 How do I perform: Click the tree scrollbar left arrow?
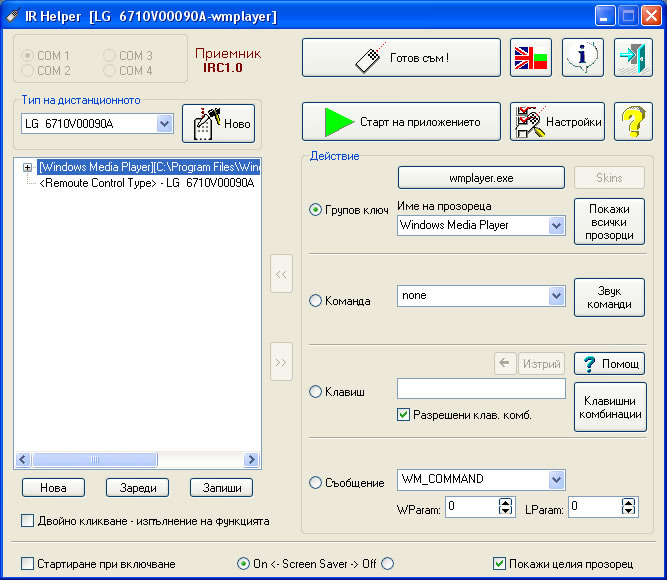pyautogui.click(x=23, y=460)
